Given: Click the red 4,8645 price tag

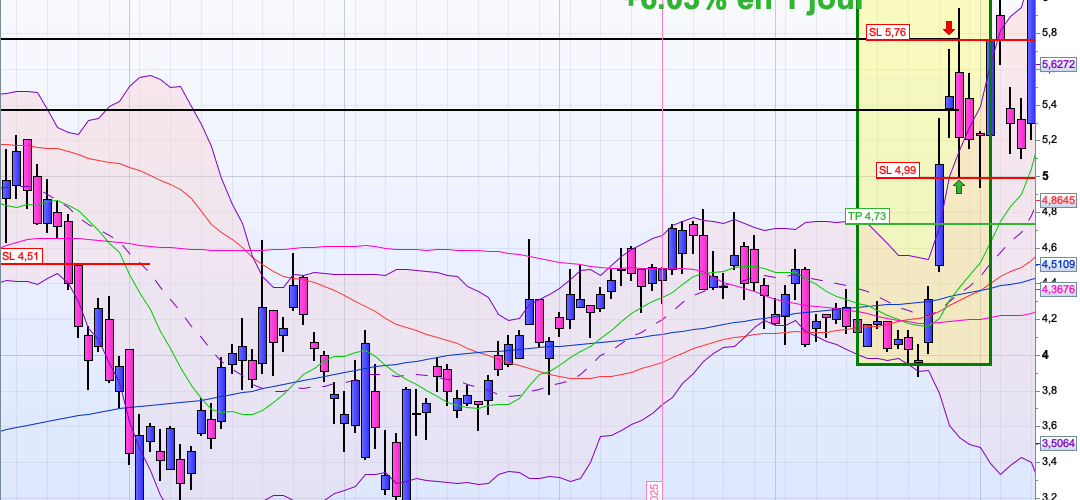Looking at the screenshot, I should point(1058,200).
